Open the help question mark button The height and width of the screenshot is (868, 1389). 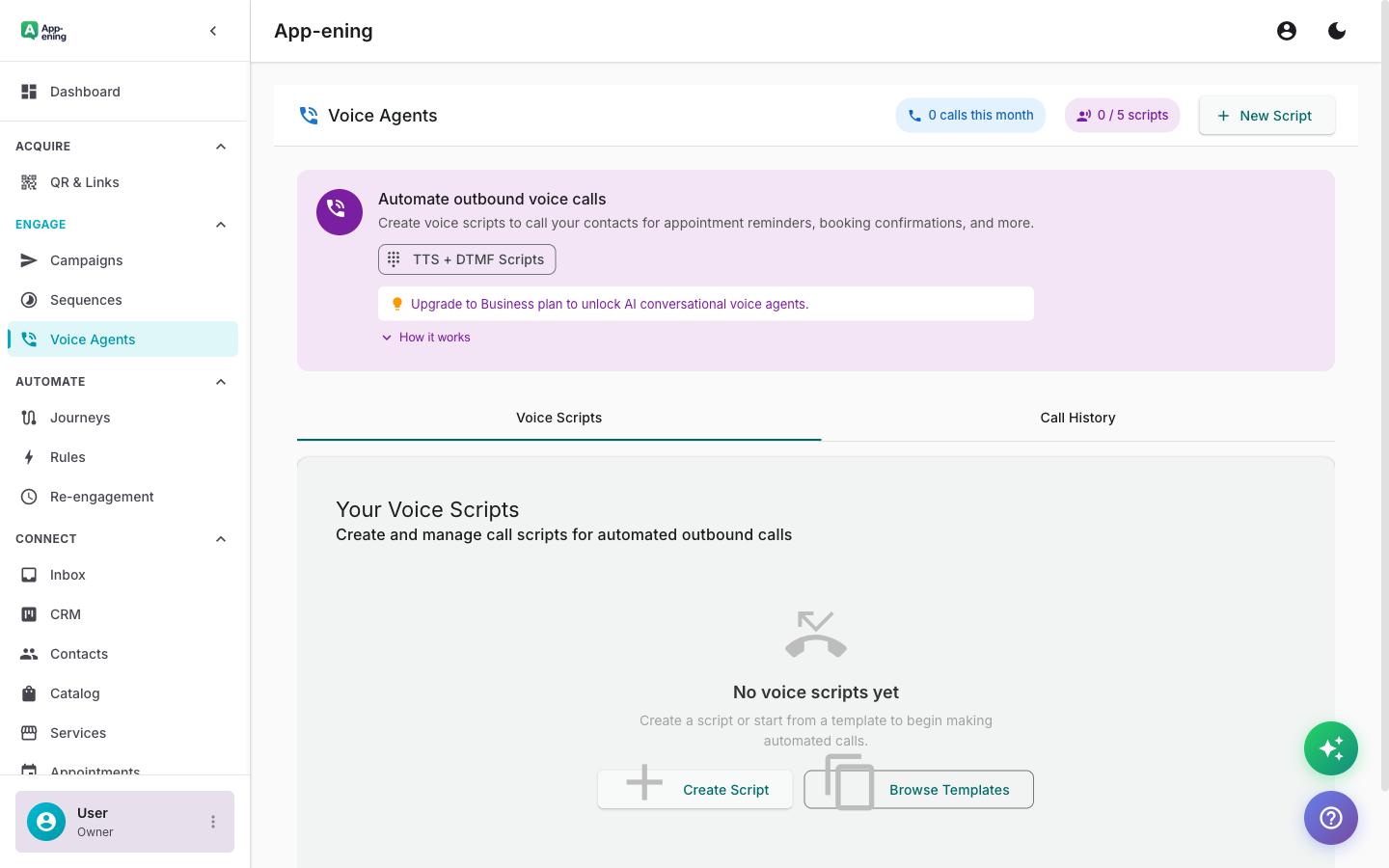point(1330,818)
